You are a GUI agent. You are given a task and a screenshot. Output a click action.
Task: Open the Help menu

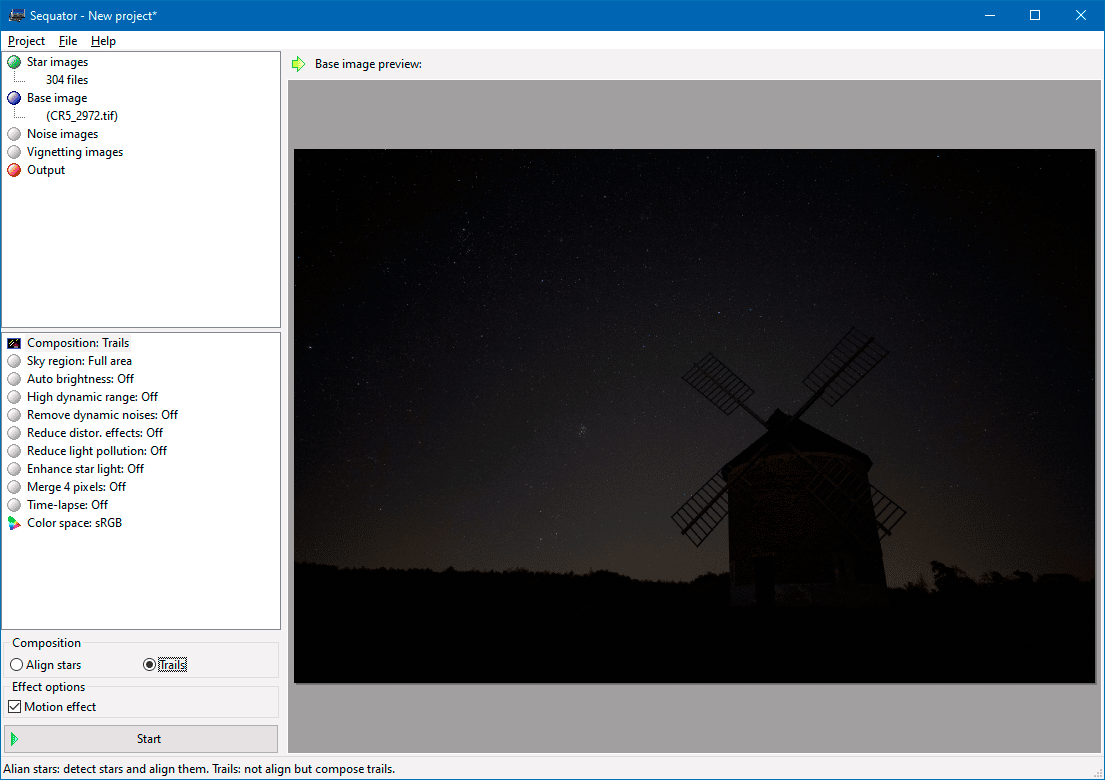pos(103,41)
